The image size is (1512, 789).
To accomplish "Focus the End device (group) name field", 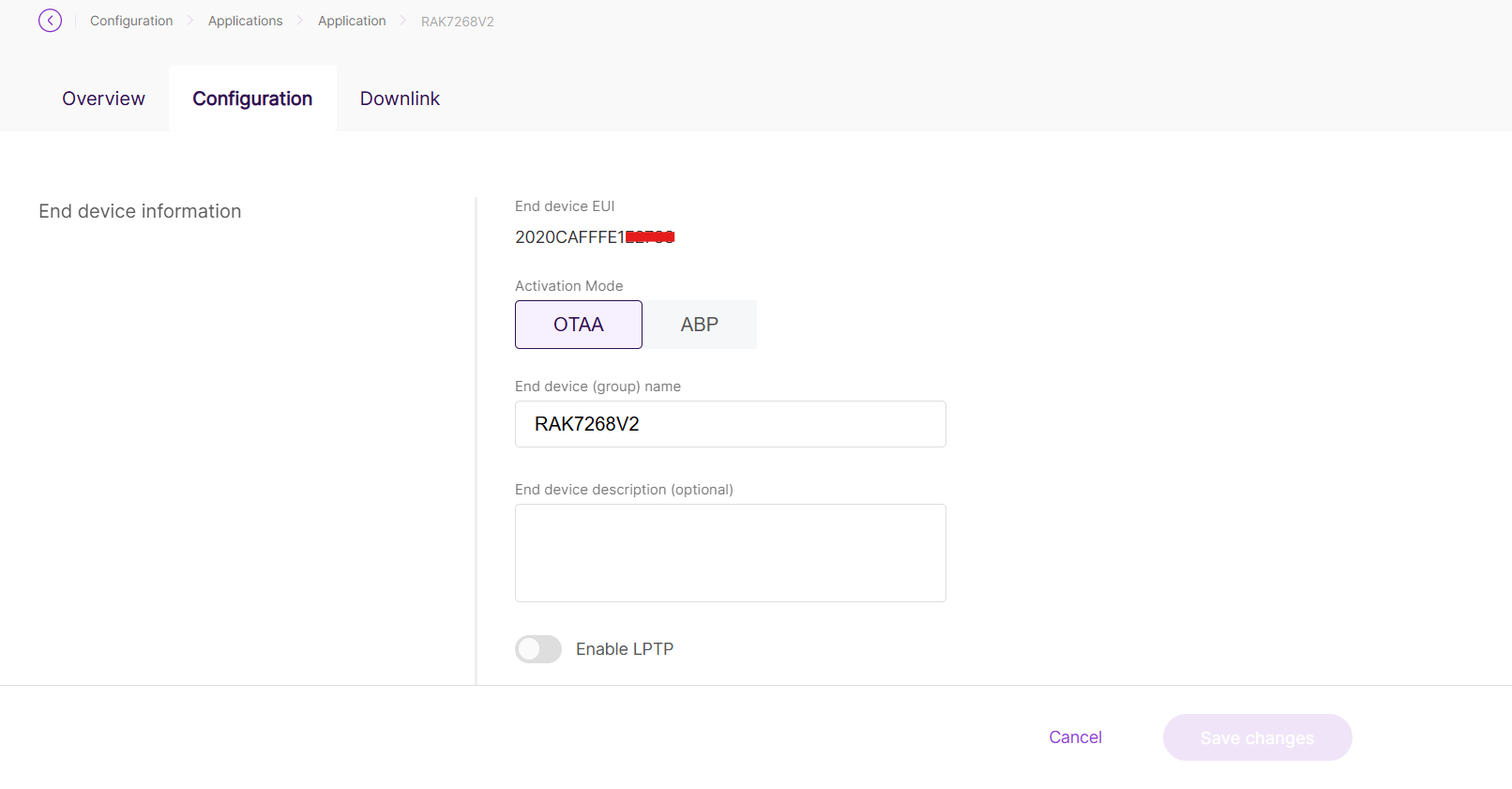I will coord(730,424).
